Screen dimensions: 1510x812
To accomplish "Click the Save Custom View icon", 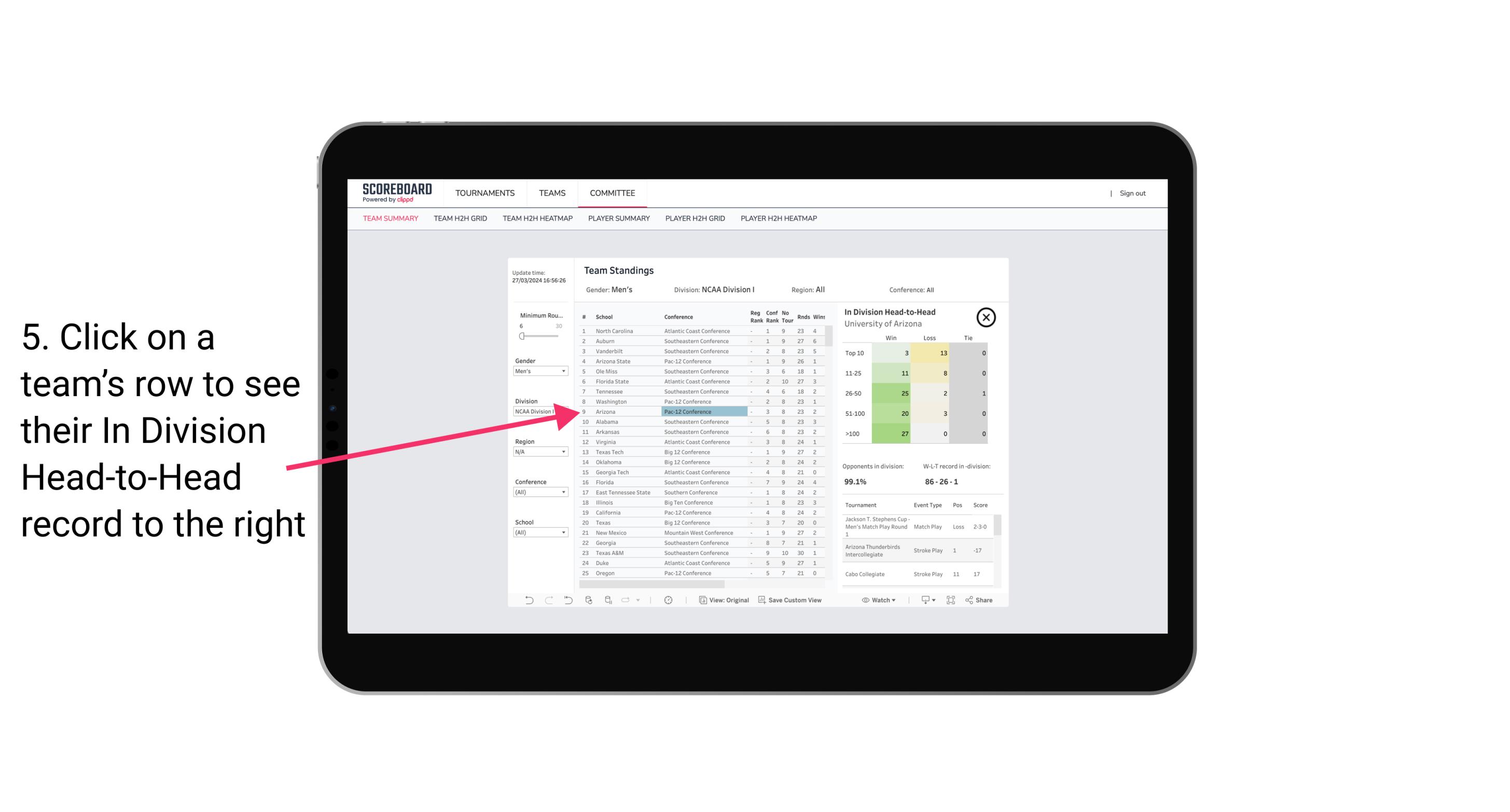I will (763, 600).
